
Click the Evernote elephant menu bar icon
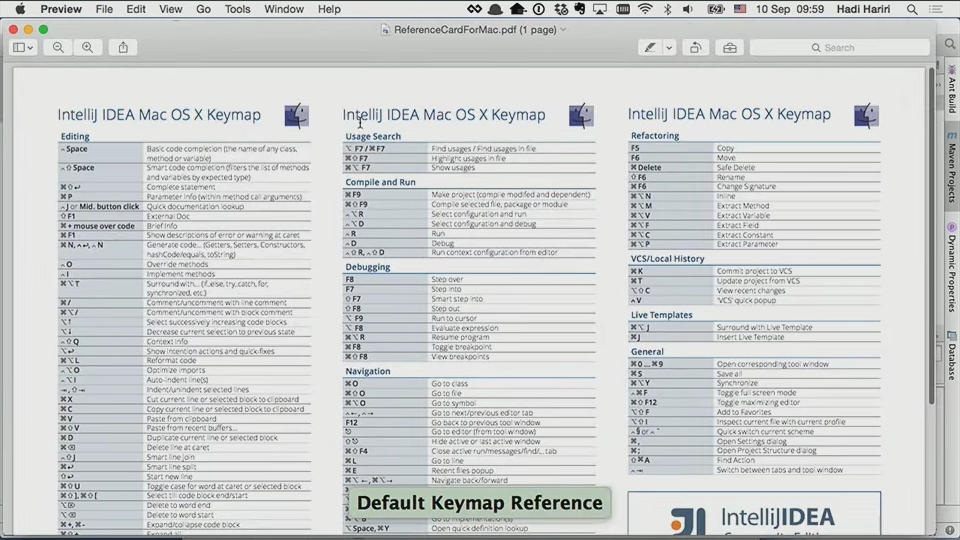(579, 9)
